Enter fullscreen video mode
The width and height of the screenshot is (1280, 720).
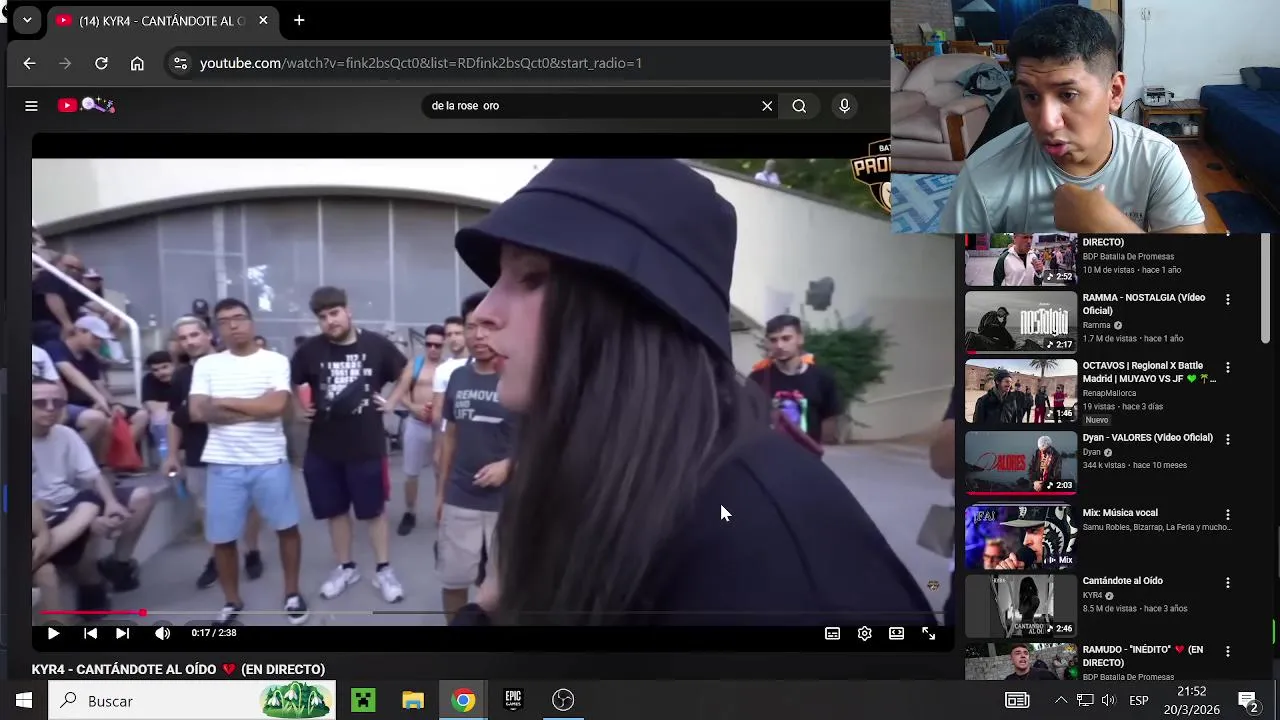click(929, 633)
